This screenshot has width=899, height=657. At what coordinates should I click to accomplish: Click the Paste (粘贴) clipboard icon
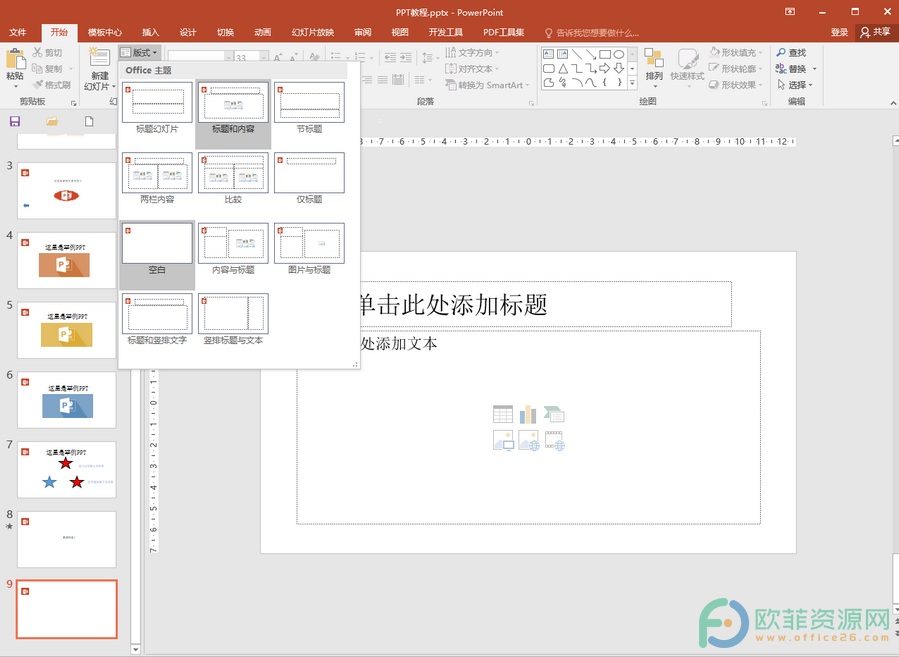point(15,59)
